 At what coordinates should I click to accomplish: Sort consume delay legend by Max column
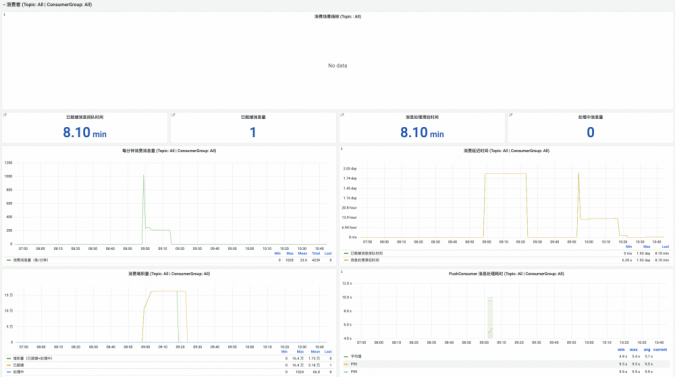(x=647, y=247)
